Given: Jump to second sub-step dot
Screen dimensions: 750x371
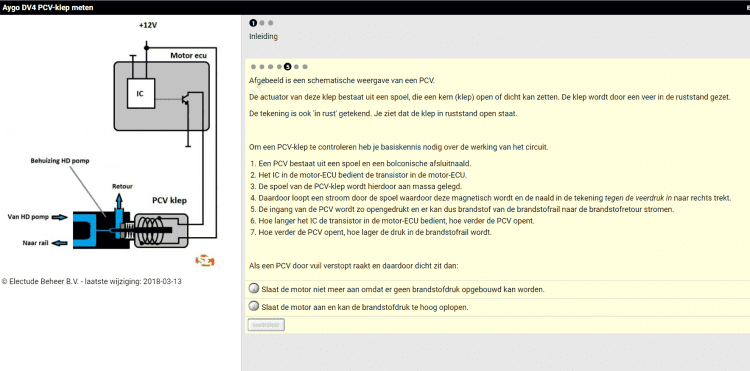Looking at the screenshot, I should (262, 67).
